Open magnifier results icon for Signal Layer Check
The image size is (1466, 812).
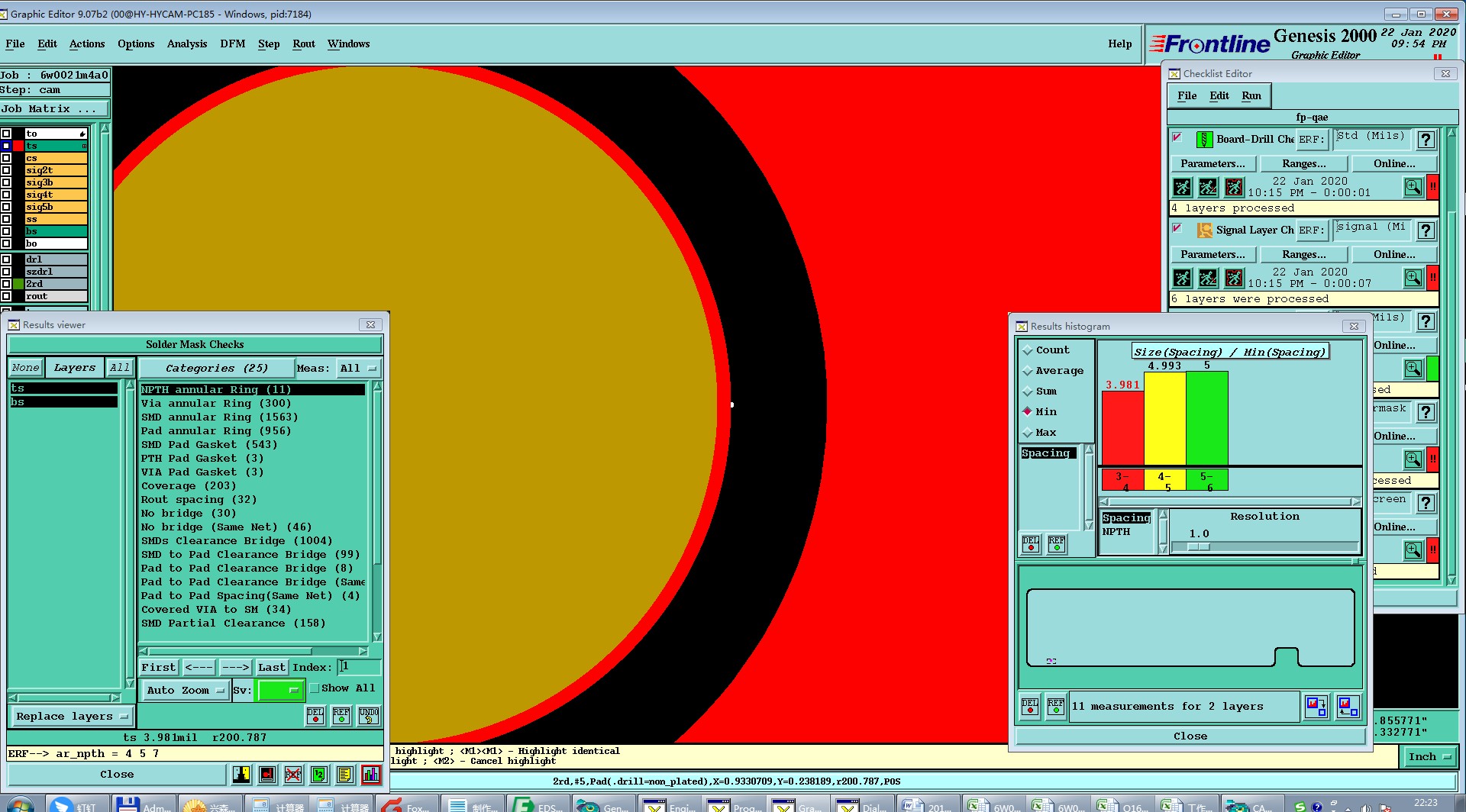[1413, 278]
